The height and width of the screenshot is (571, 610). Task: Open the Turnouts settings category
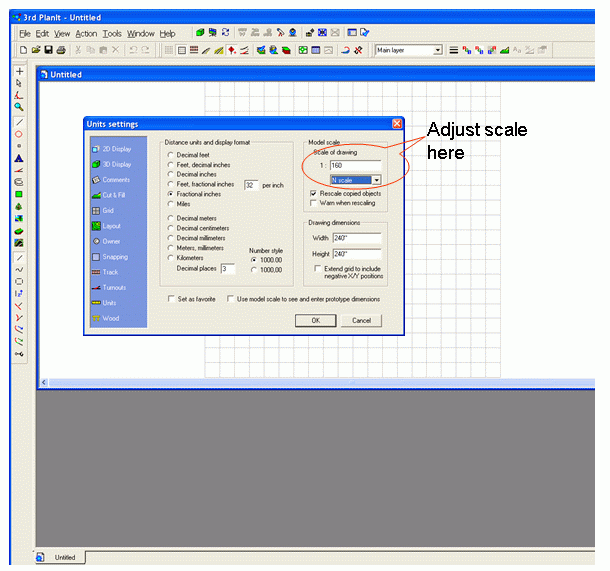click(x=109, y=287)
